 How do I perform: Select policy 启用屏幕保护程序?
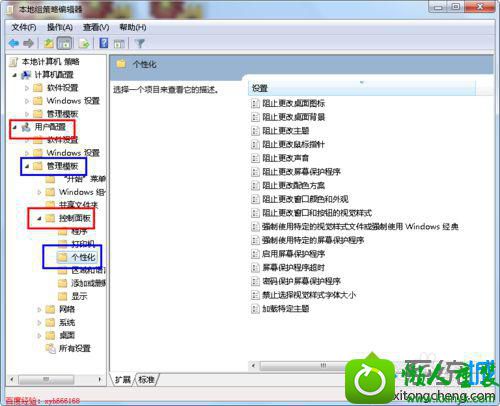point(293,254)
